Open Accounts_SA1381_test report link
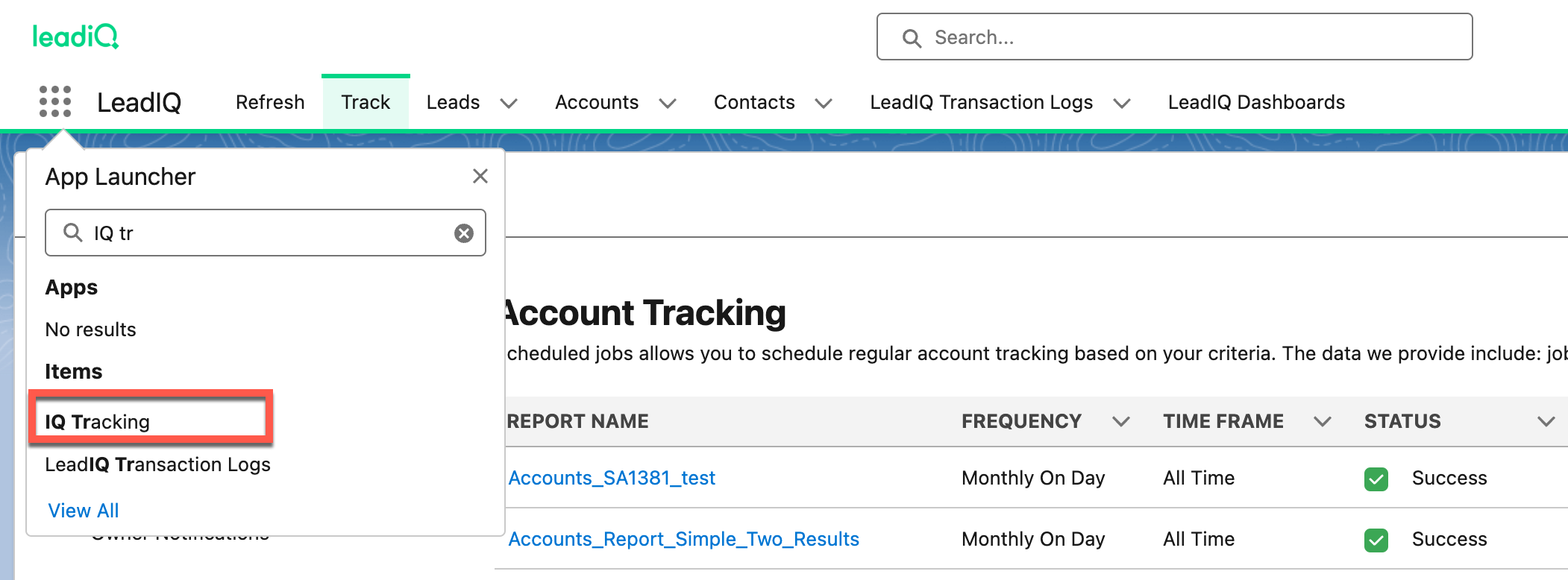 (612, 478)
